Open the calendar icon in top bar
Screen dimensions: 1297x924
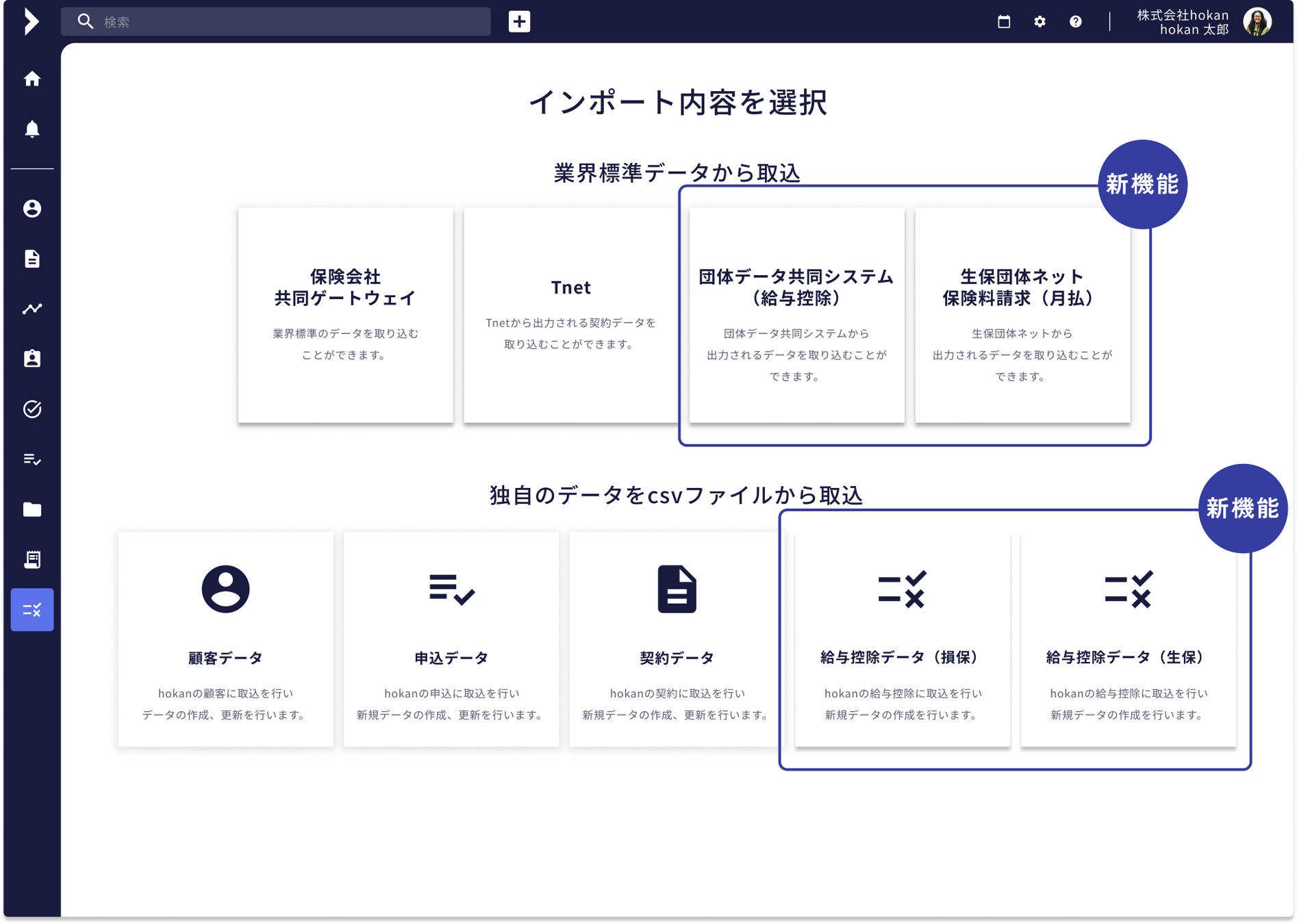[x=1004, y=22]
